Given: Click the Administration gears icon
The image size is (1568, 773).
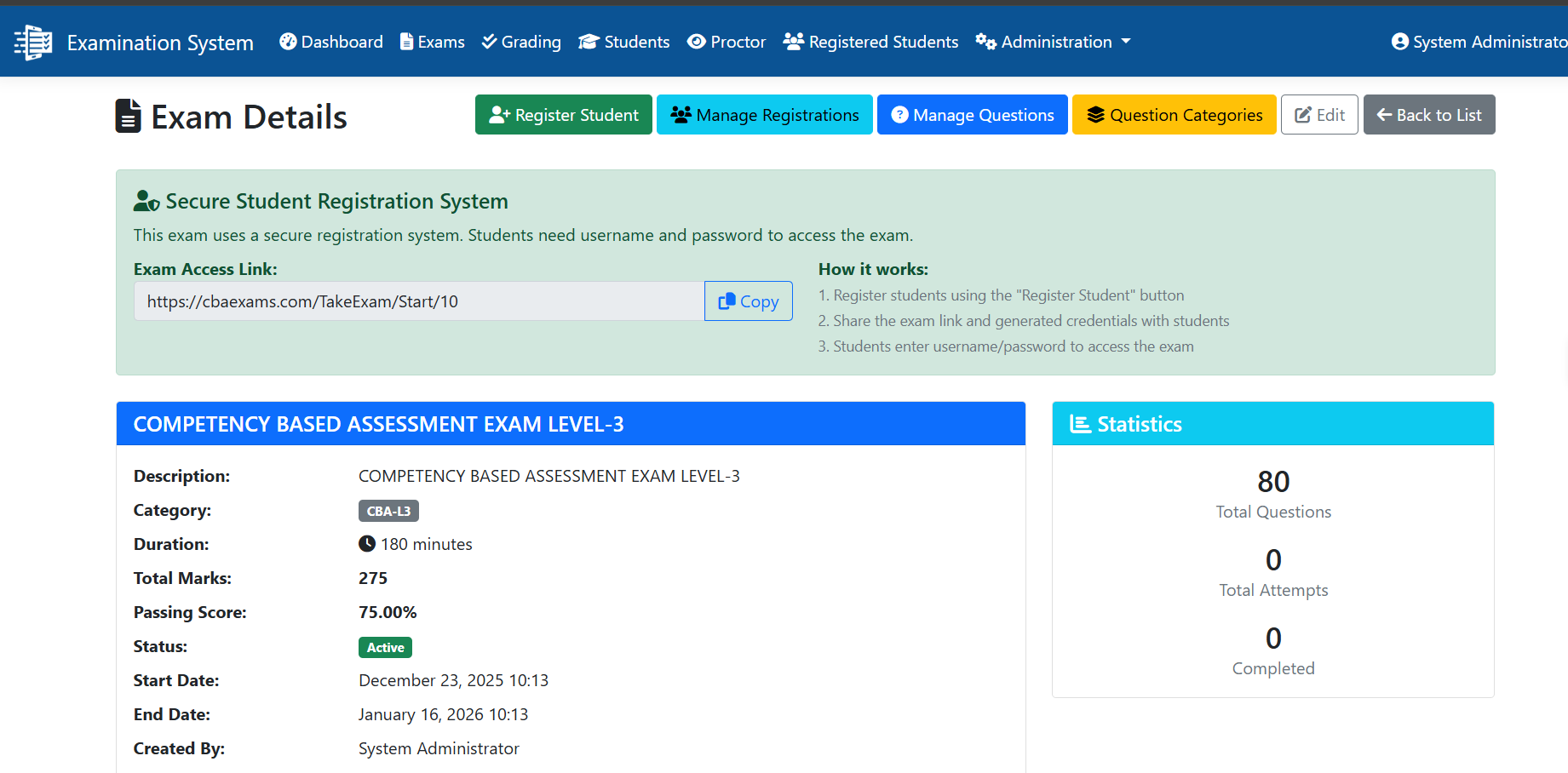Looking at the screenshot, I should coord(986,42).
